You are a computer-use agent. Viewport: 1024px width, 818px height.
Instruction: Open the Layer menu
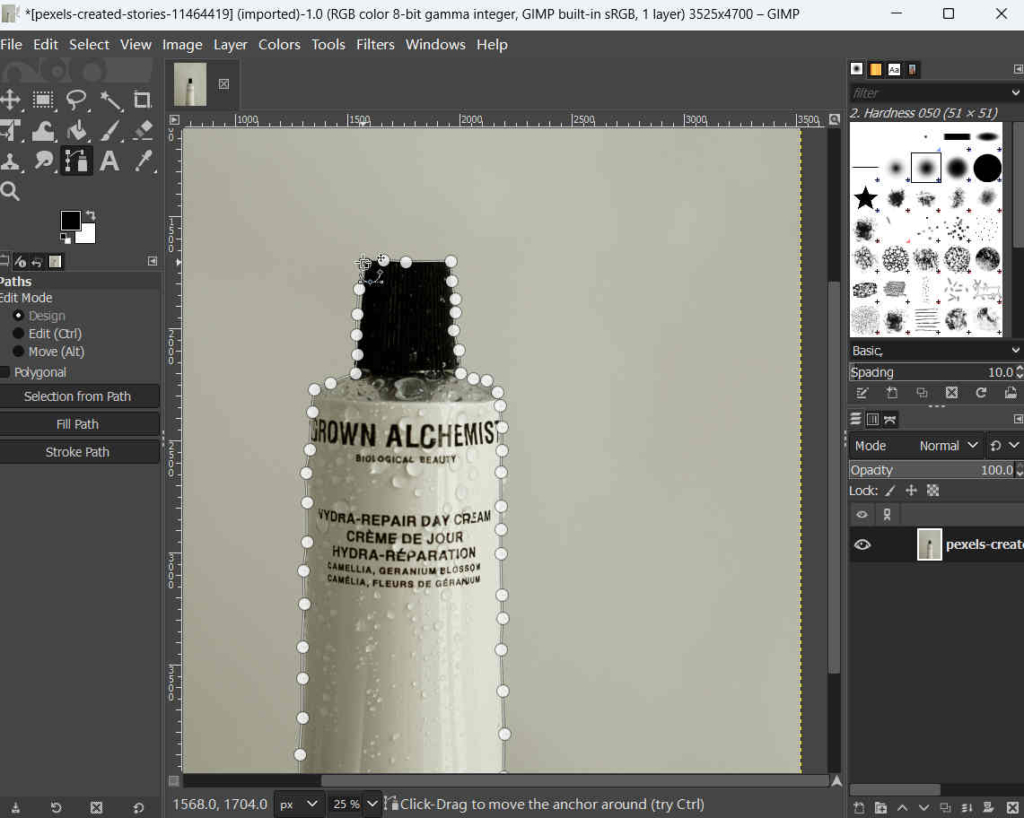[x=230, y=44]
